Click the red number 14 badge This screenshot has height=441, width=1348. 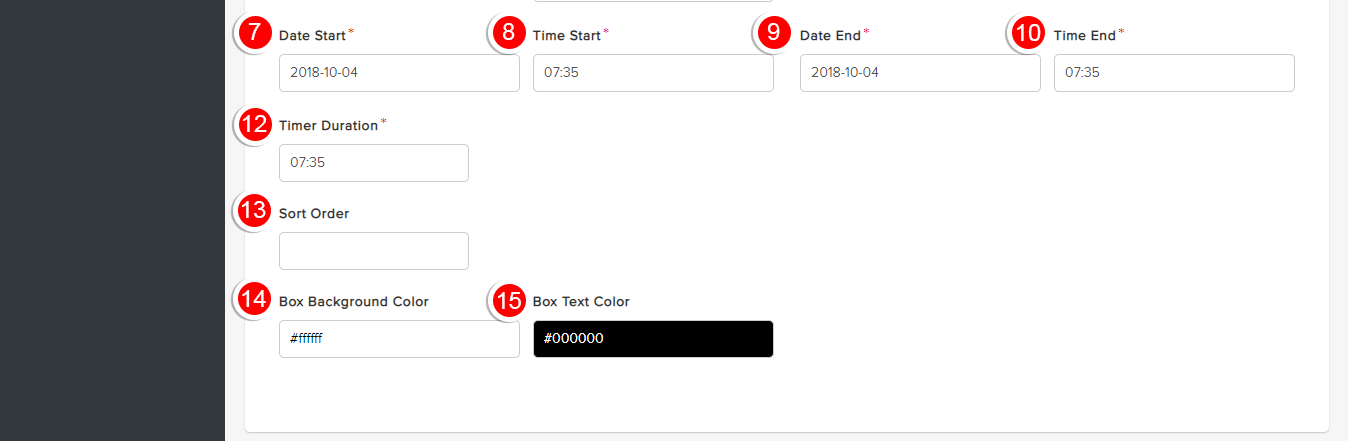point(255,299)
